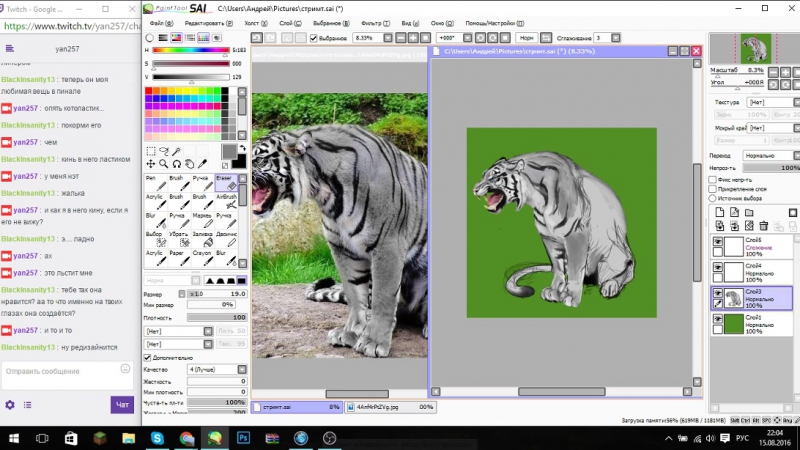Create new layer with blank page icon
This screenshot has height=450, width=800.
tap(719, 212)
